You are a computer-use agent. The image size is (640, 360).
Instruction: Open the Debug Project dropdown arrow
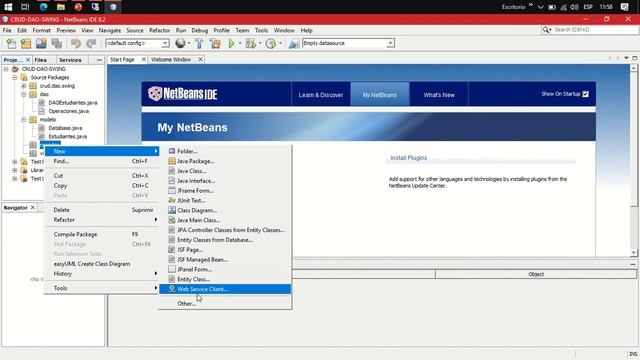pyautogui.click(x=260, y=43)
